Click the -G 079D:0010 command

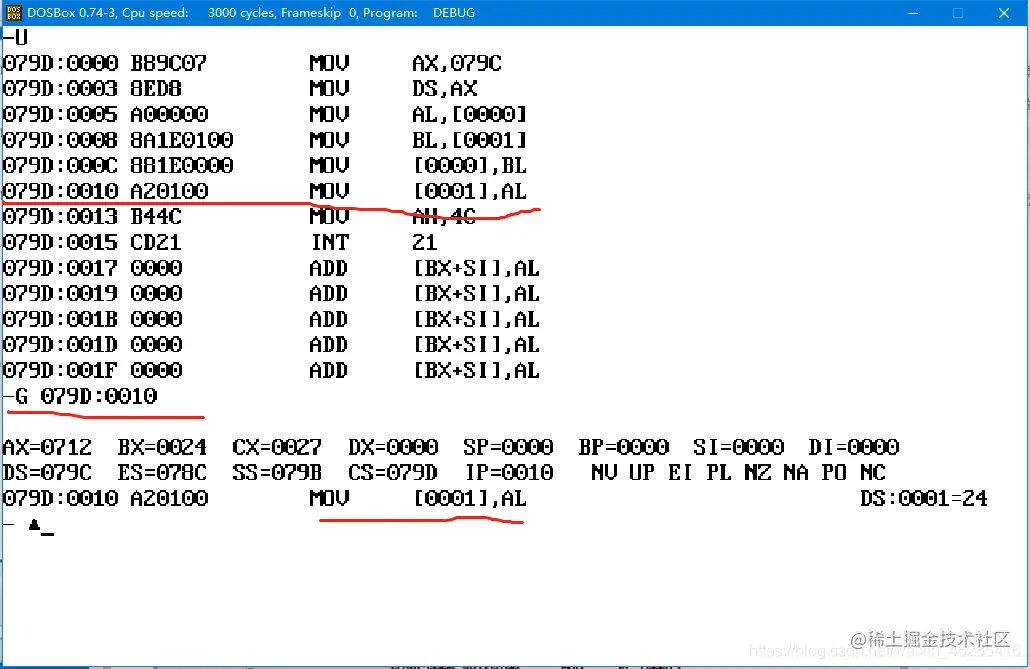pyautogui.click(x=80, y=396)
